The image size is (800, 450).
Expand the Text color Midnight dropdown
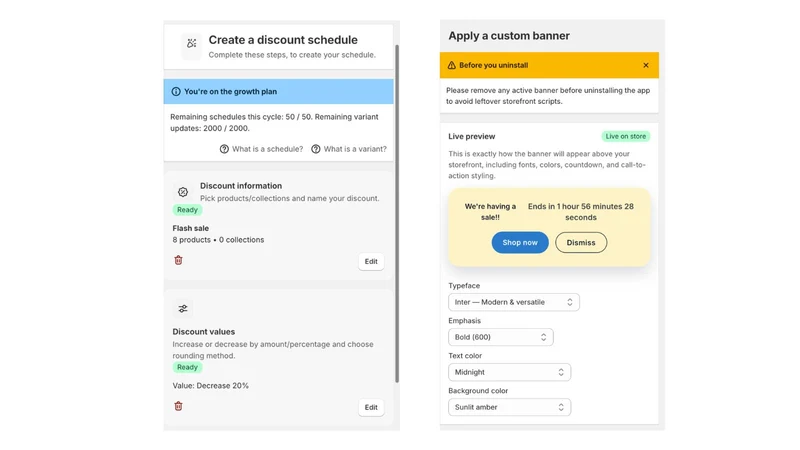(x=509, y=372)
